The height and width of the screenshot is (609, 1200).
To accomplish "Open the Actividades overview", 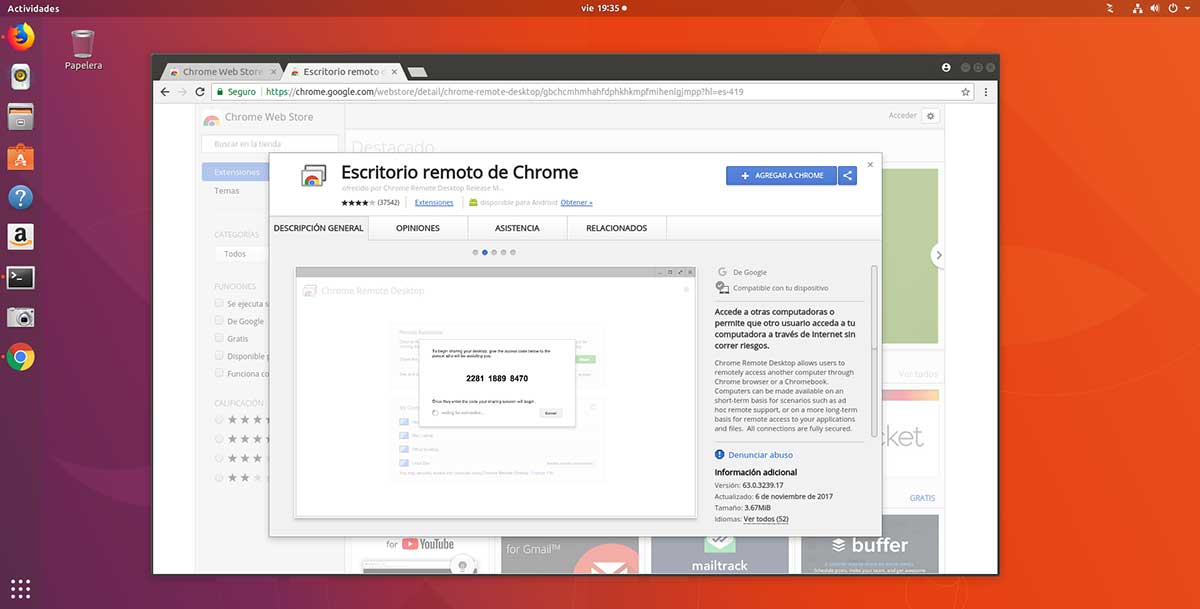I will 33,8.
